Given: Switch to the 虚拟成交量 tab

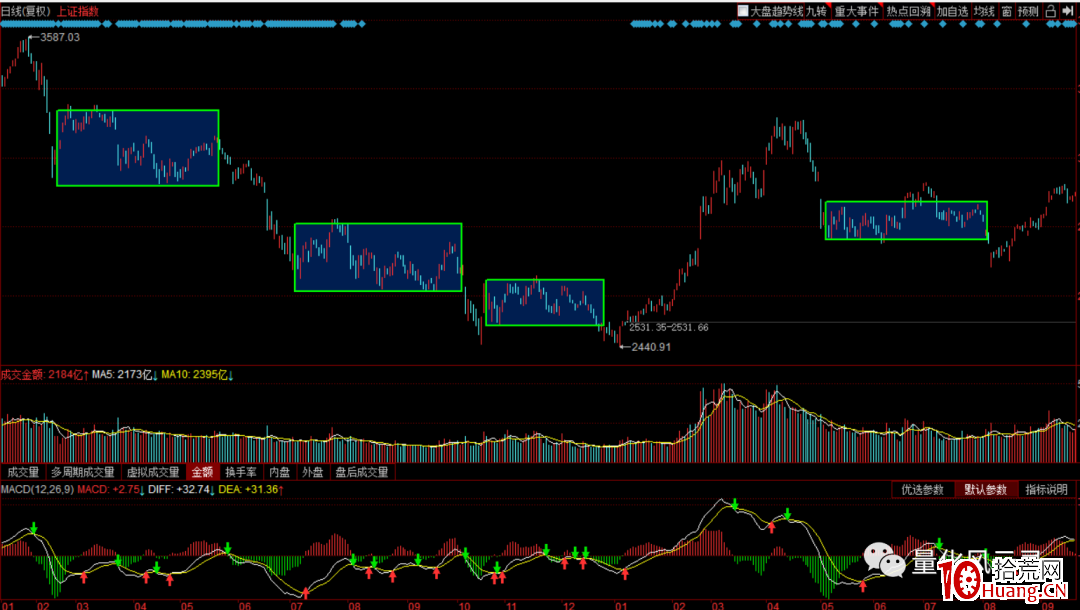Looking at the screenshot, I should [153, 472].
